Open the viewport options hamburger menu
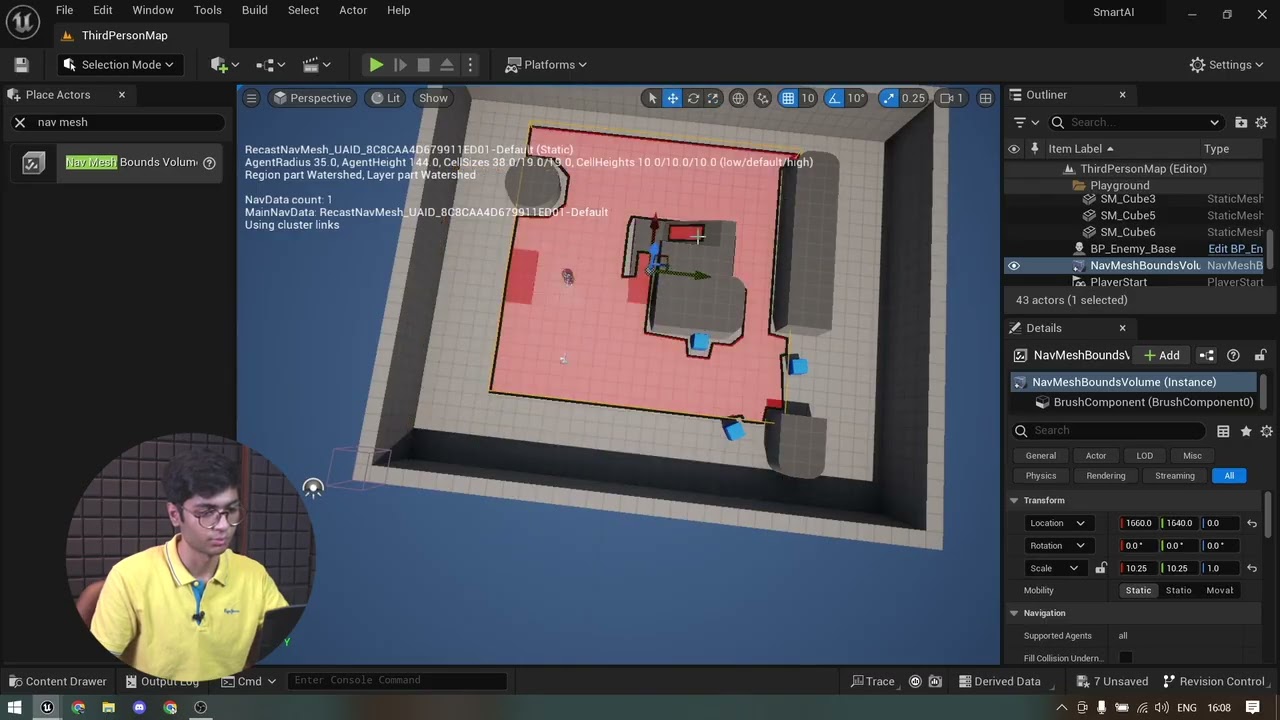 [252, 98]
